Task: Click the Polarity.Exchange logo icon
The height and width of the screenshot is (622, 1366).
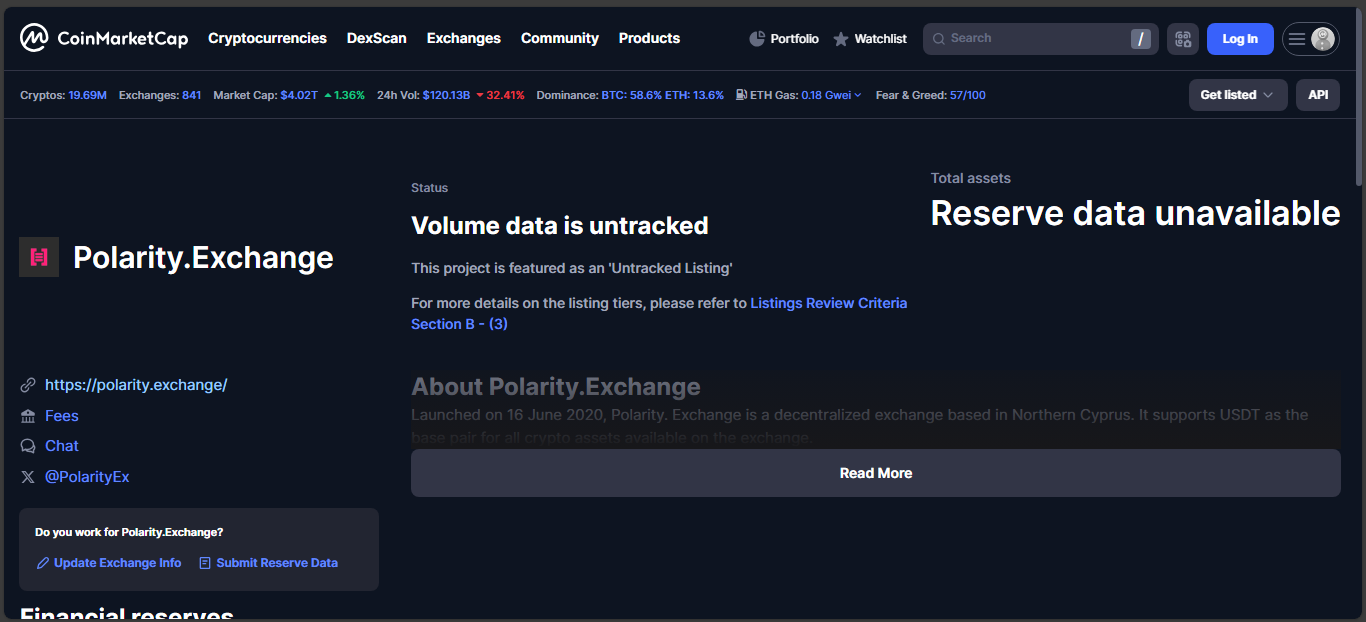Action: [39, 257]
